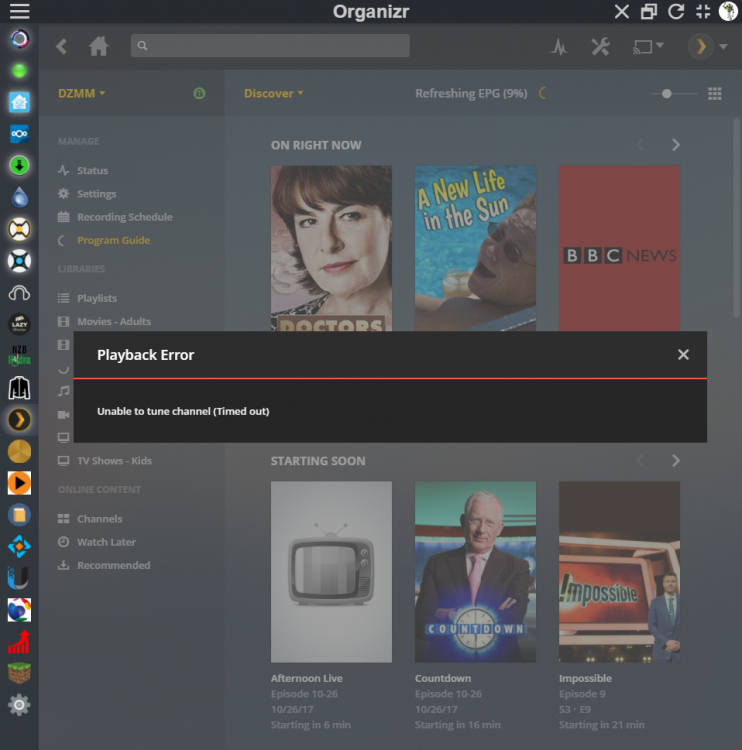742x750 pixels.
Task: Open the gear settings sidebar tab
Action: 19,705
